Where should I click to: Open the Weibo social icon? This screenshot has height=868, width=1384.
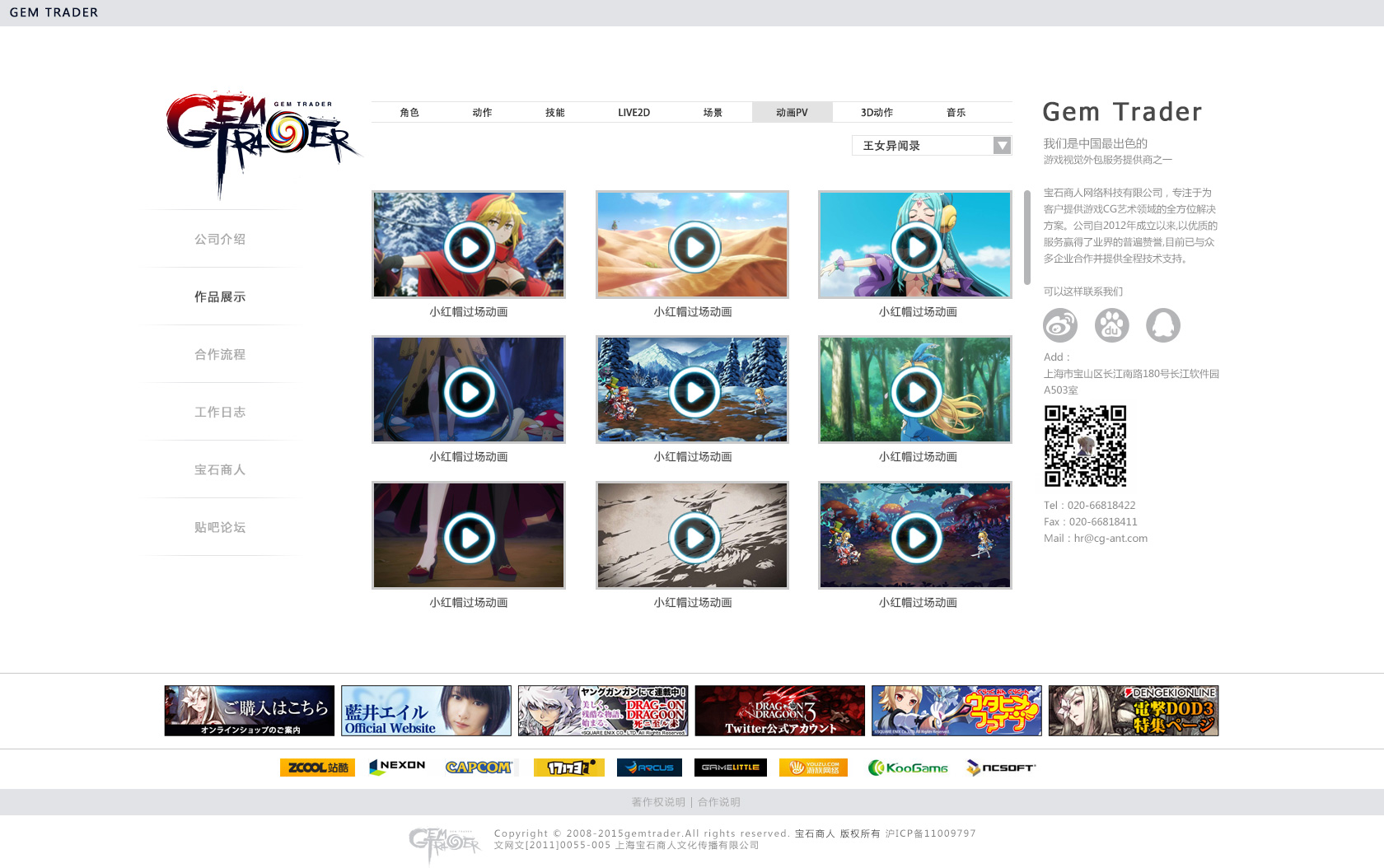(1060, 325)
